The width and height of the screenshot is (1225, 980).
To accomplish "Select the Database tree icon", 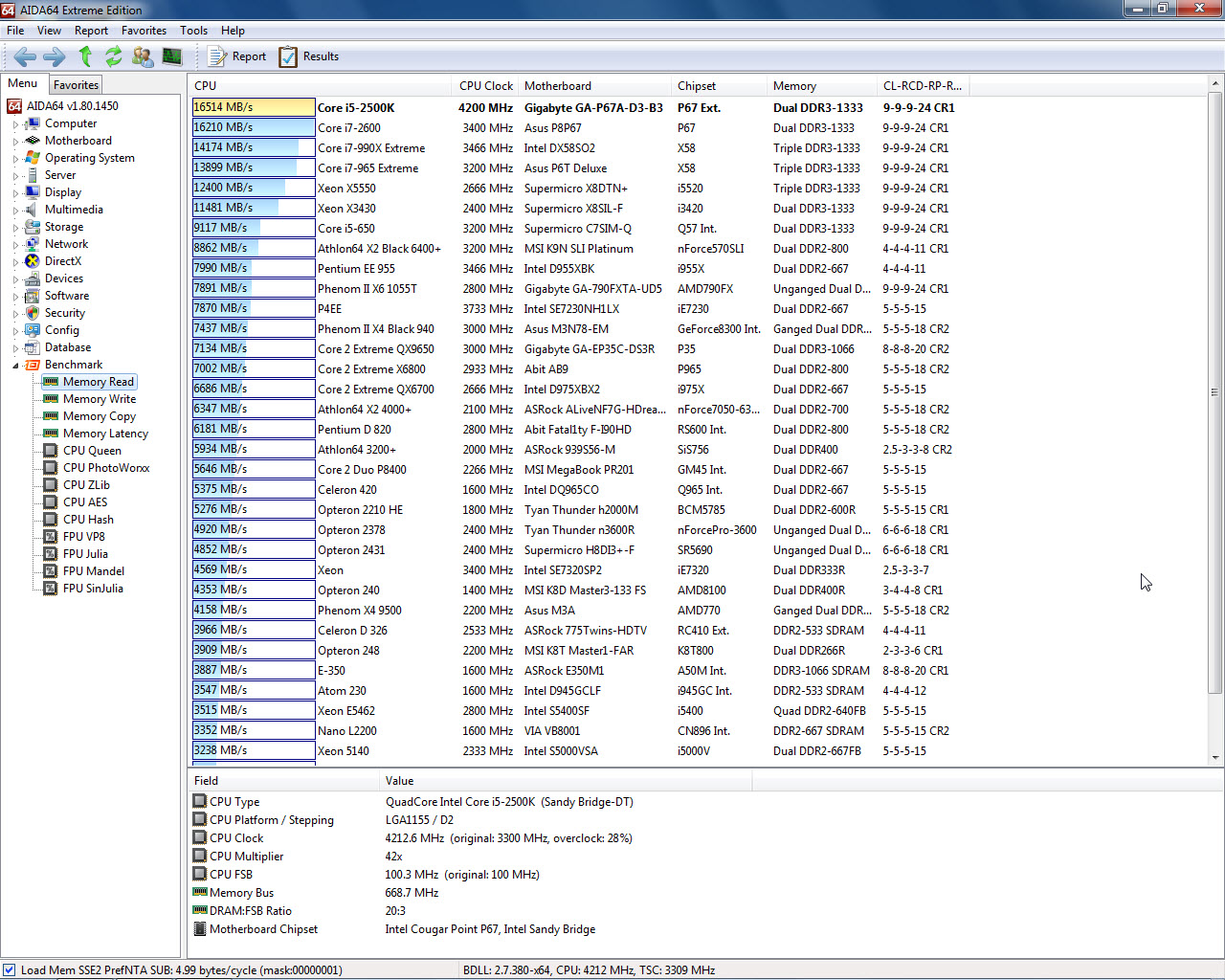I will [33, 347].
